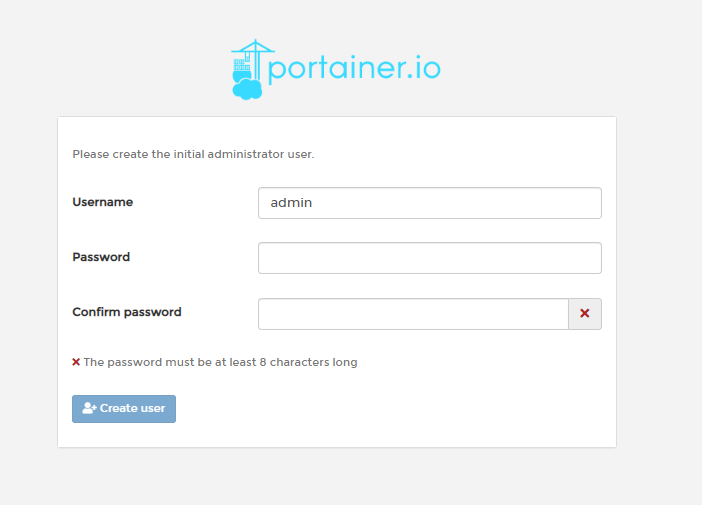Click the cloud under the crane logo
This screenshot has width=702, height=505.
pyautogui.click(x=247, y=89)
